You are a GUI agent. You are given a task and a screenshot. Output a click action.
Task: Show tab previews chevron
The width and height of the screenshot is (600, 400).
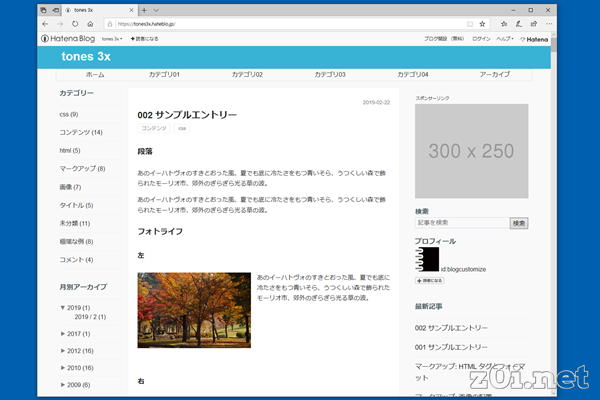pos(156,10)
